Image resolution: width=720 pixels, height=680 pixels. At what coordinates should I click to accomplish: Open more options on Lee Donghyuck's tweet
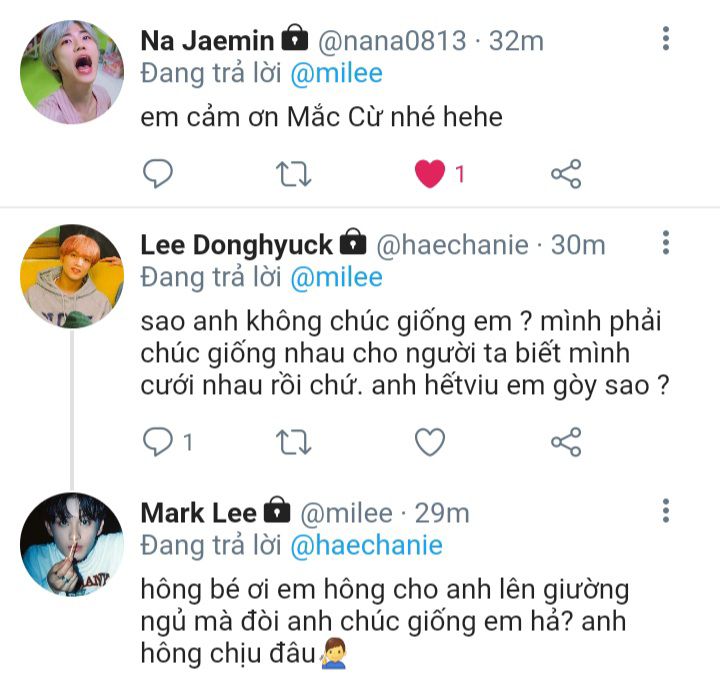tap(666, 243)
